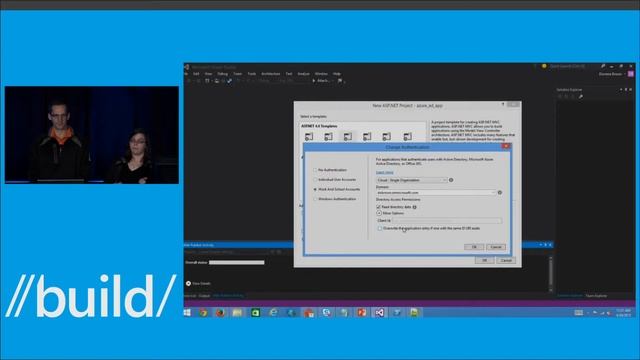Open the Windows Start button

coord(187,313)
